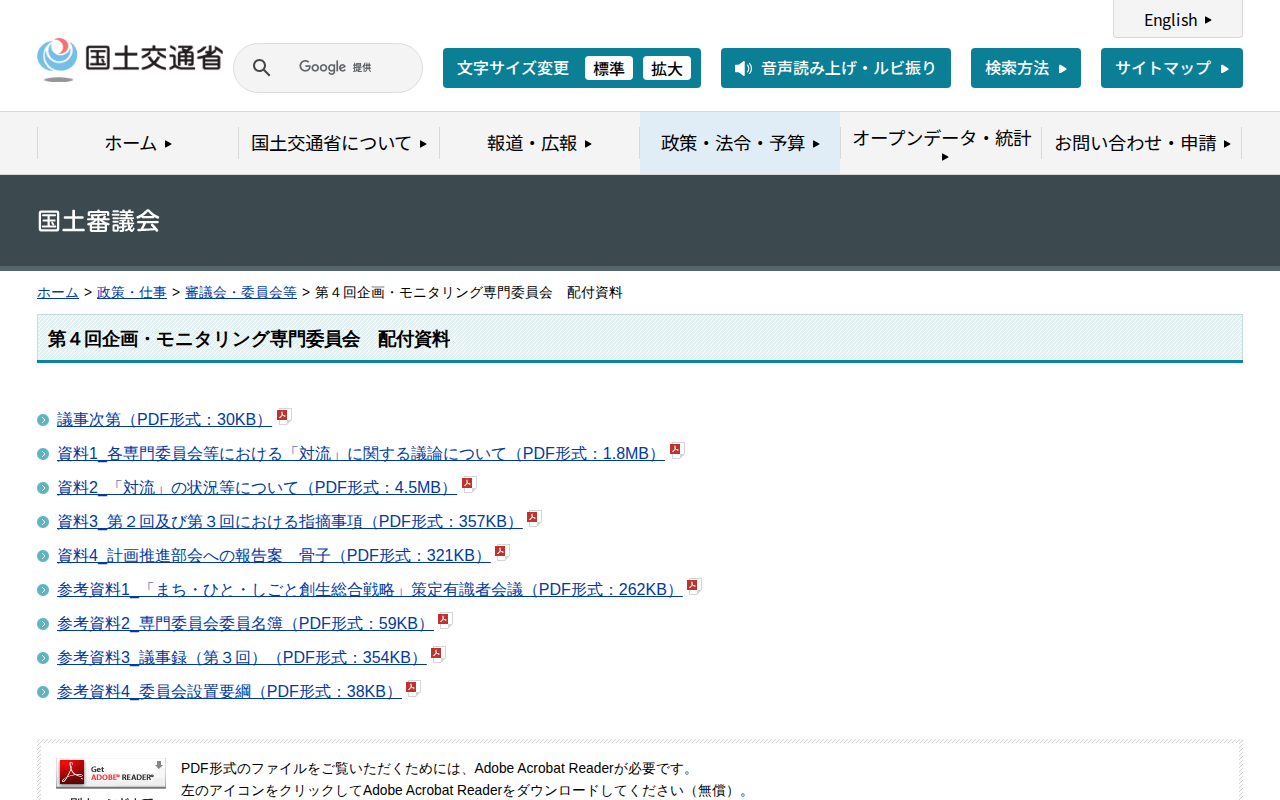Image resolution: width=1280 pixels, height=800 pixels.
Task: Click the PDF icon after 資料4 link
Action: coord(502,553)
